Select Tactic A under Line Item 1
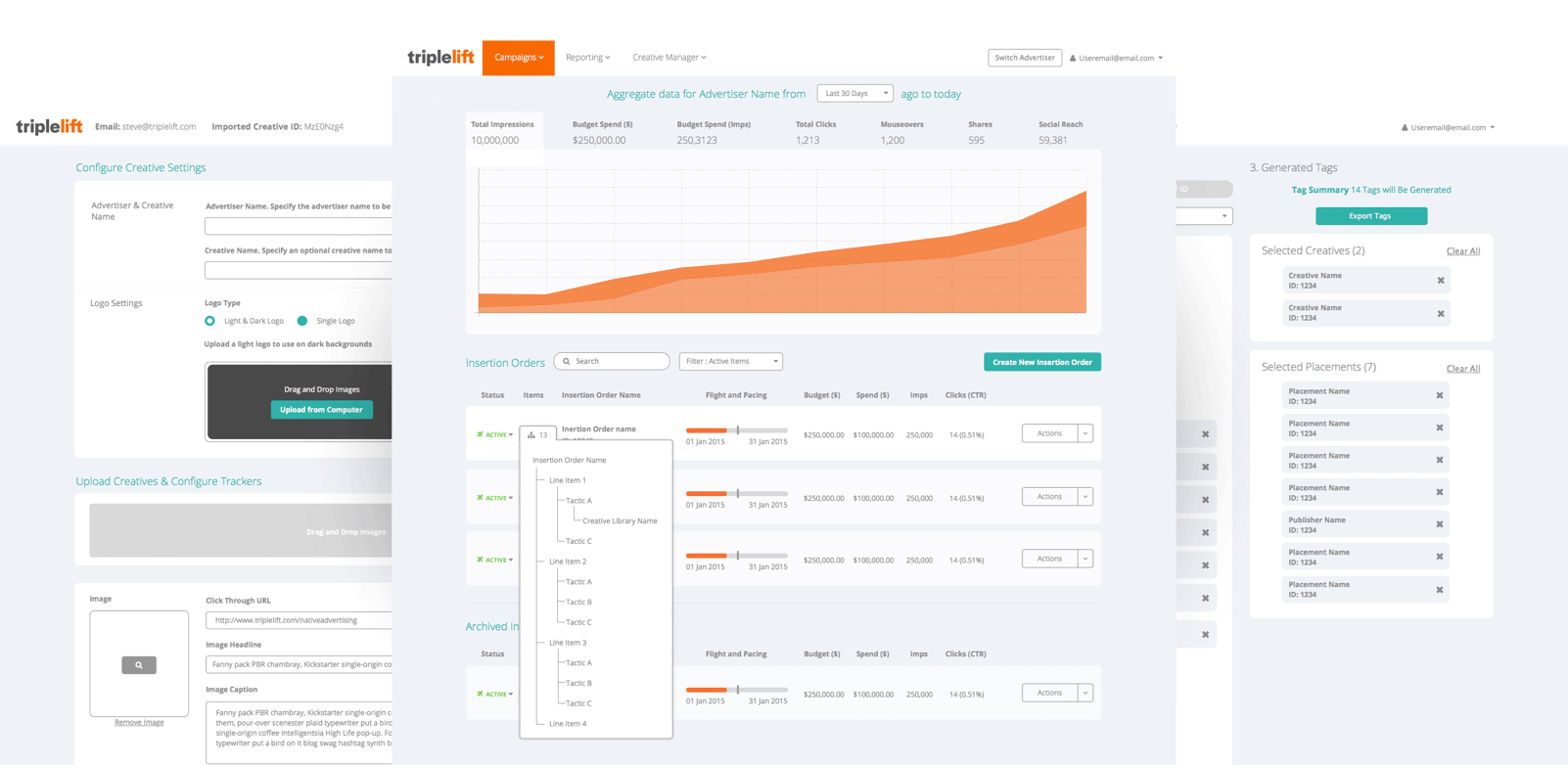Viewport: 1568px width, 765px height. (x=578, y=501)
